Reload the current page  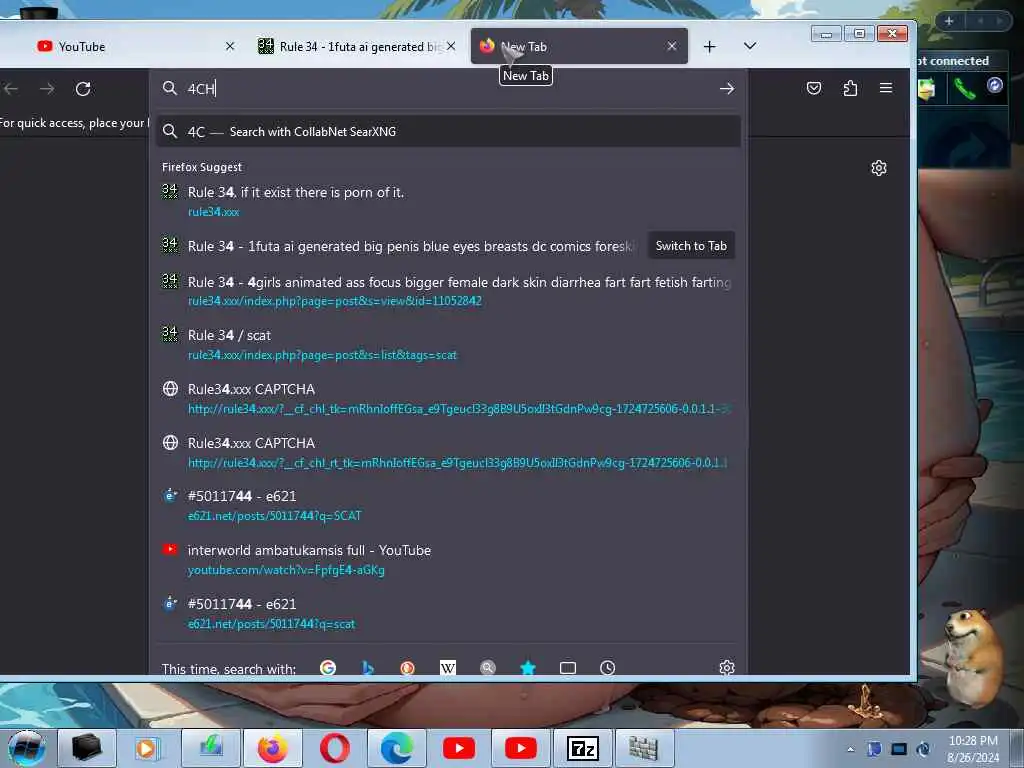[x=83, y=89]
